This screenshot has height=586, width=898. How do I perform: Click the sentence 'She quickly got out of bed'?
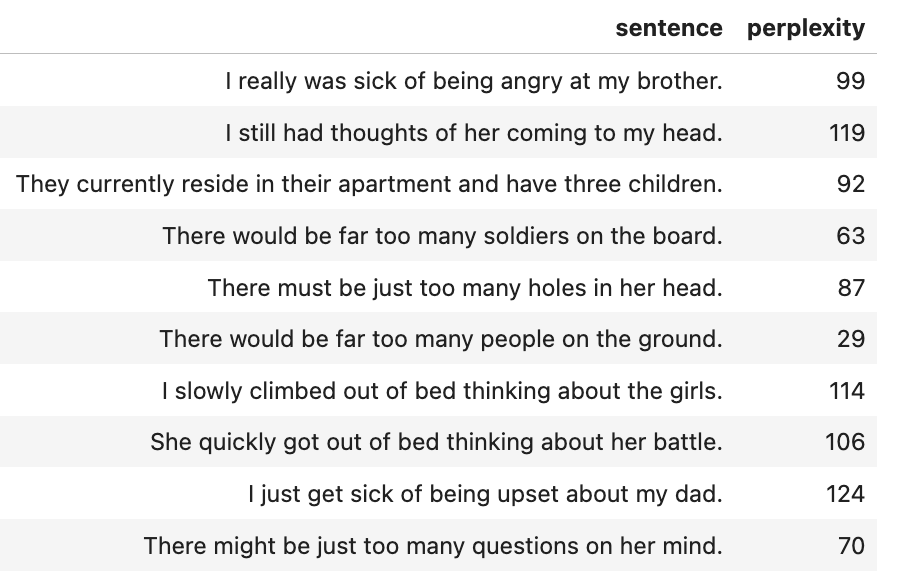[x=436, y=442]
